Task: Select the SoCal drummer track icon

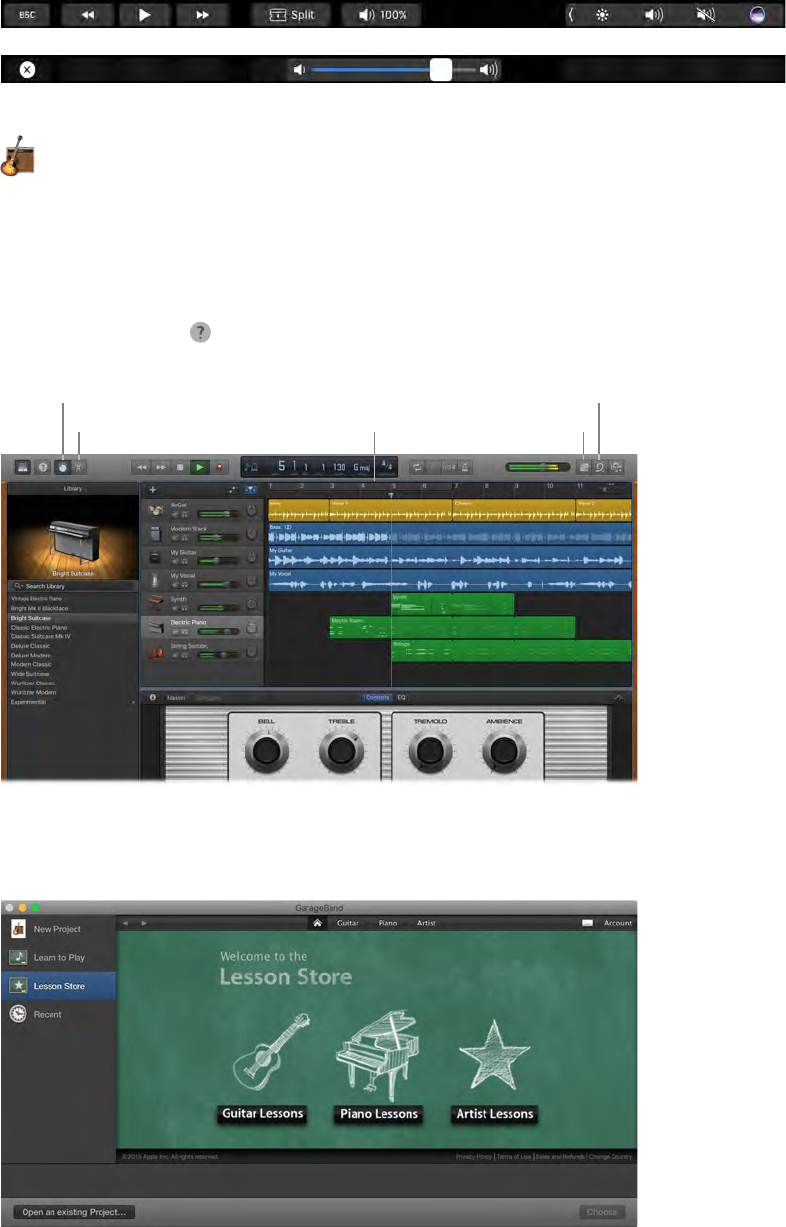Action: (155, 510)
